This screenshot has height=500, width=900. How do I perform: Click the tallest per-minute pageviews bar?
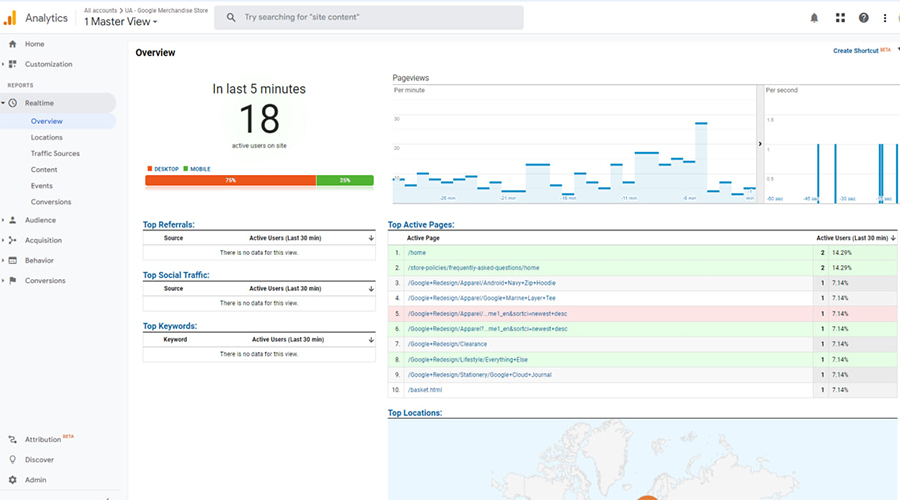(x=701, y=162)
